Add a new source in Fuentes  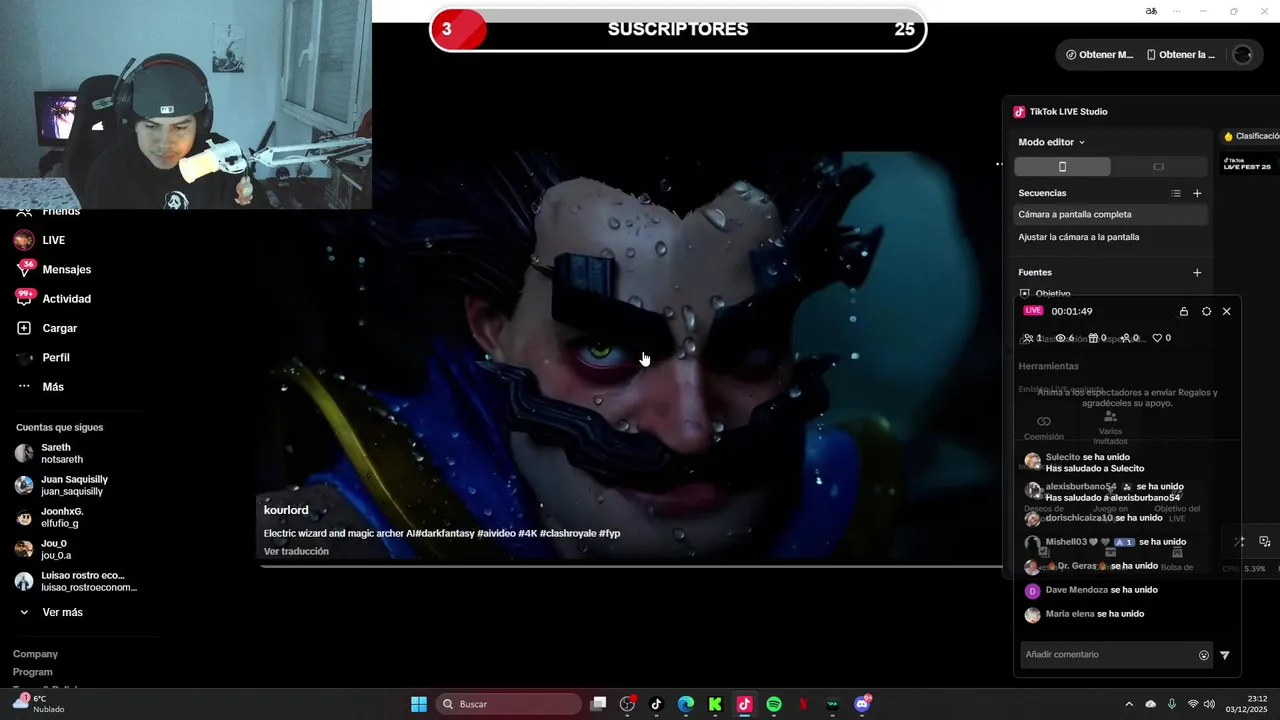[1197, 272]
